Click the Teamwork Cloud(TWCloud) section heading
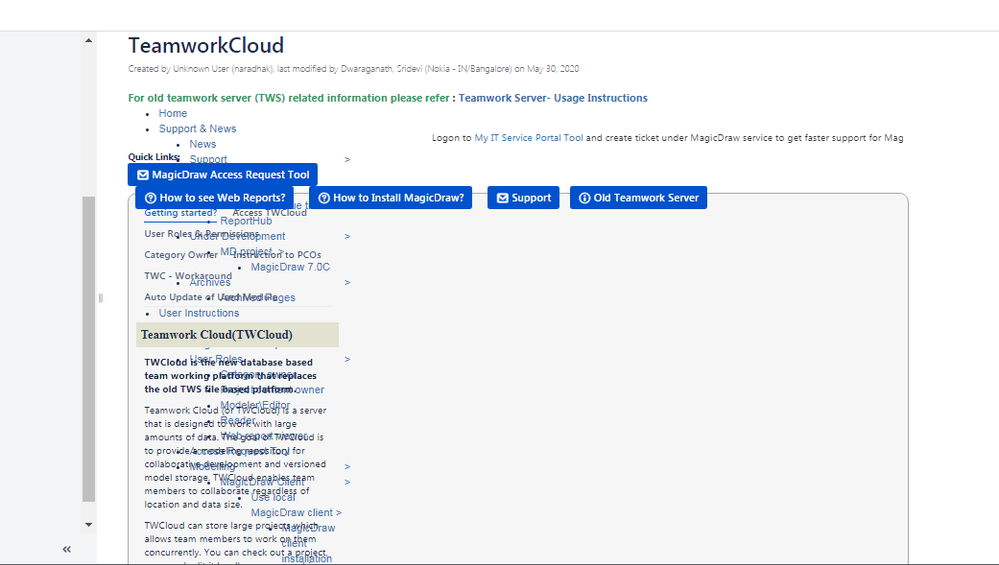The image size is (999, 565). click(237, 334)
